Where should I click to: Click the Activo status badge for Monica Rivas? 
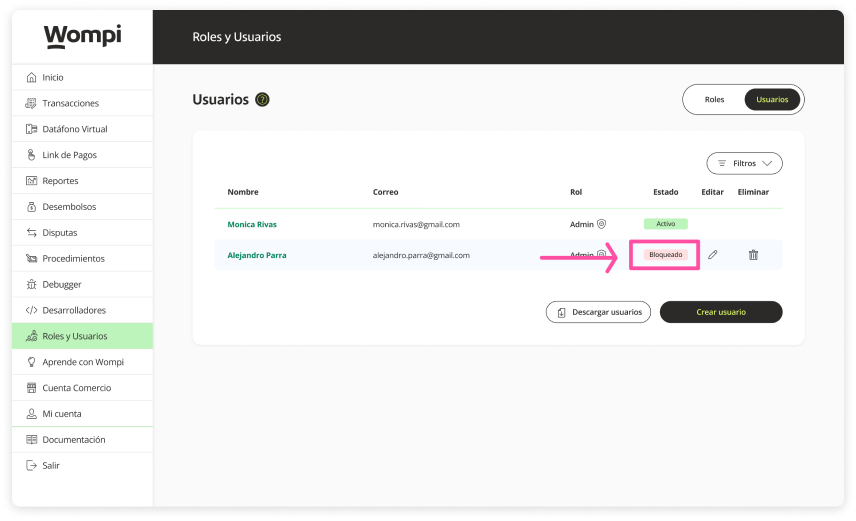point(665,224)
